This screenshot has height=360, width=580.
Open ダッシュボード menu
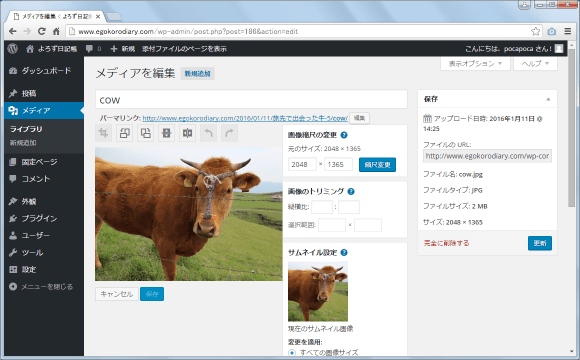pos(44,70)
